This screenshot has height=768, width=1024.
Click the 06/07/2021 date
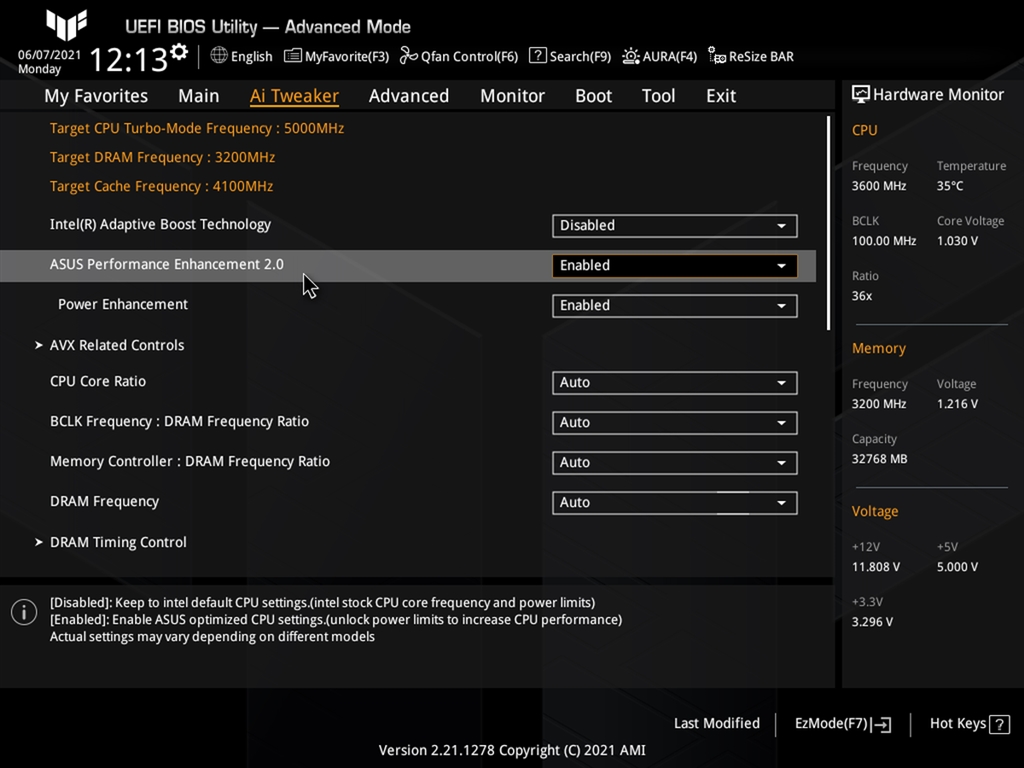(50, 55)
